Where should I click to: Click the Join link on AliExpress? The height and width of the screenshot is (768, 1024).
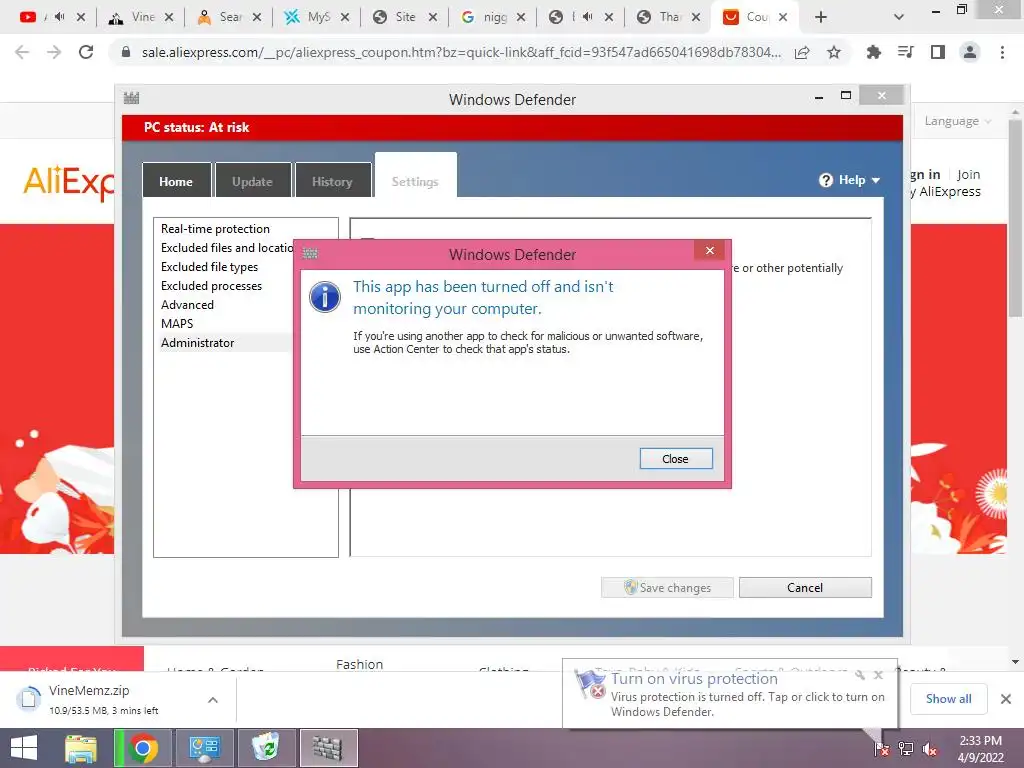coord(968,174)
